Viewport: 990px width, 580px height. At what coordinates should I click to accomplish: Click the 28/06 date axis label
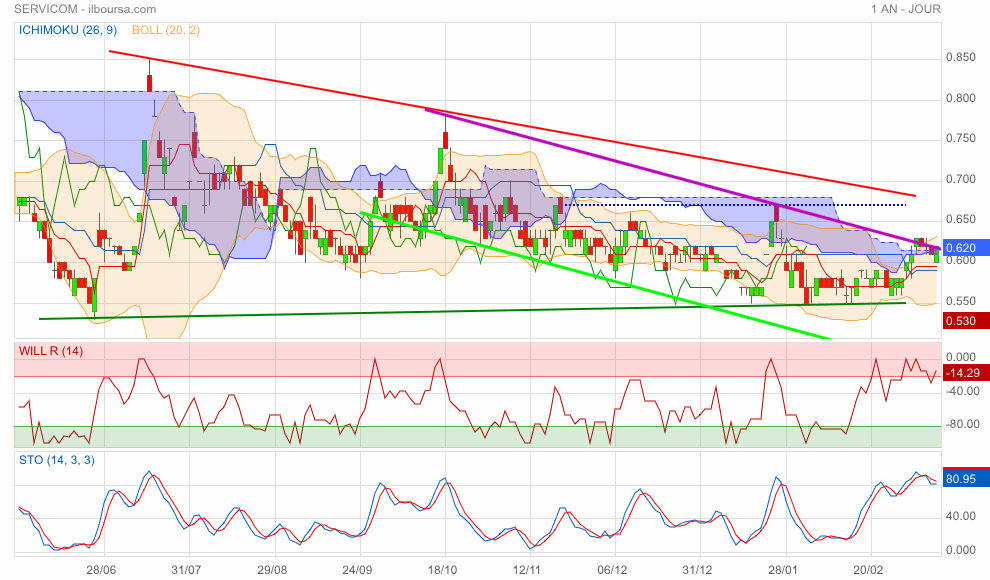(101, 570)
